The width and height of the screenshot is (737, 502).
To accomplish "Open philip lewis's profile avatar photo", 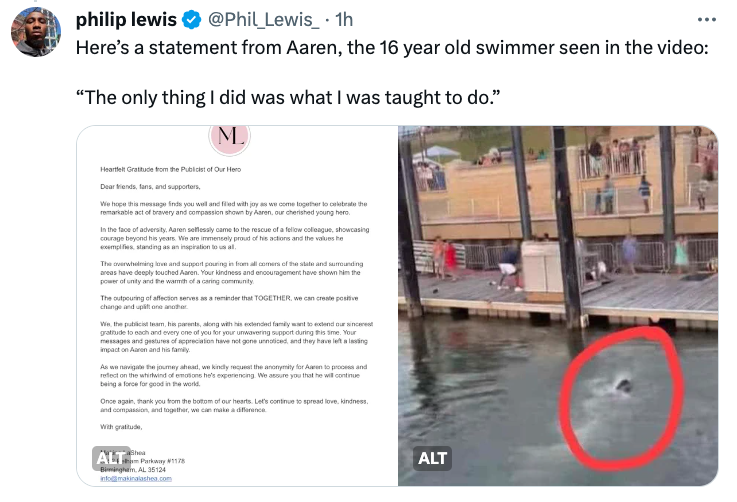I will coord(36,32).
